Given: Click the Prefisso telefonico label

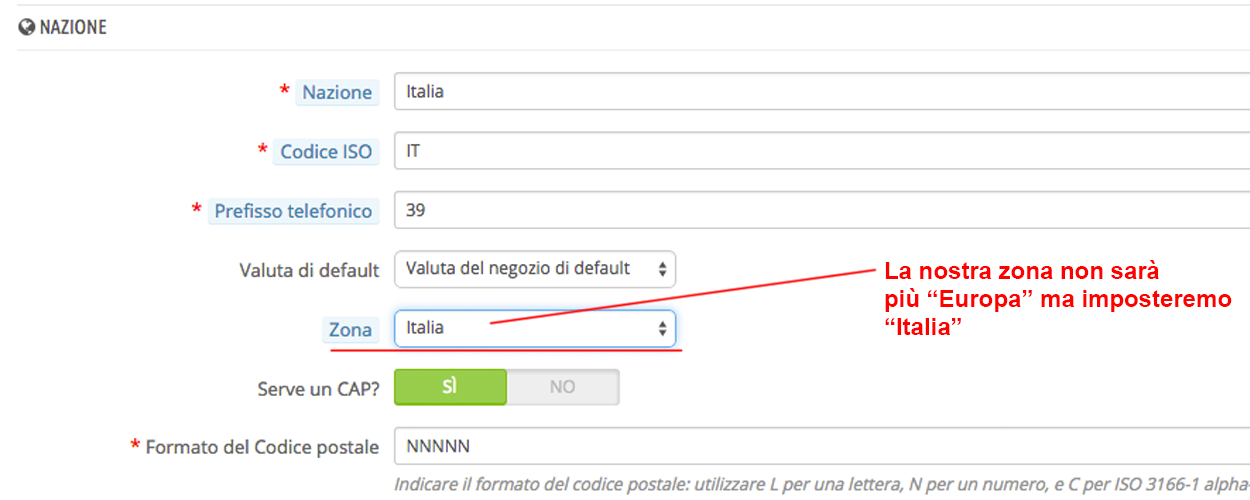Looking at the screenshot, I should click(x=293, y=210).
